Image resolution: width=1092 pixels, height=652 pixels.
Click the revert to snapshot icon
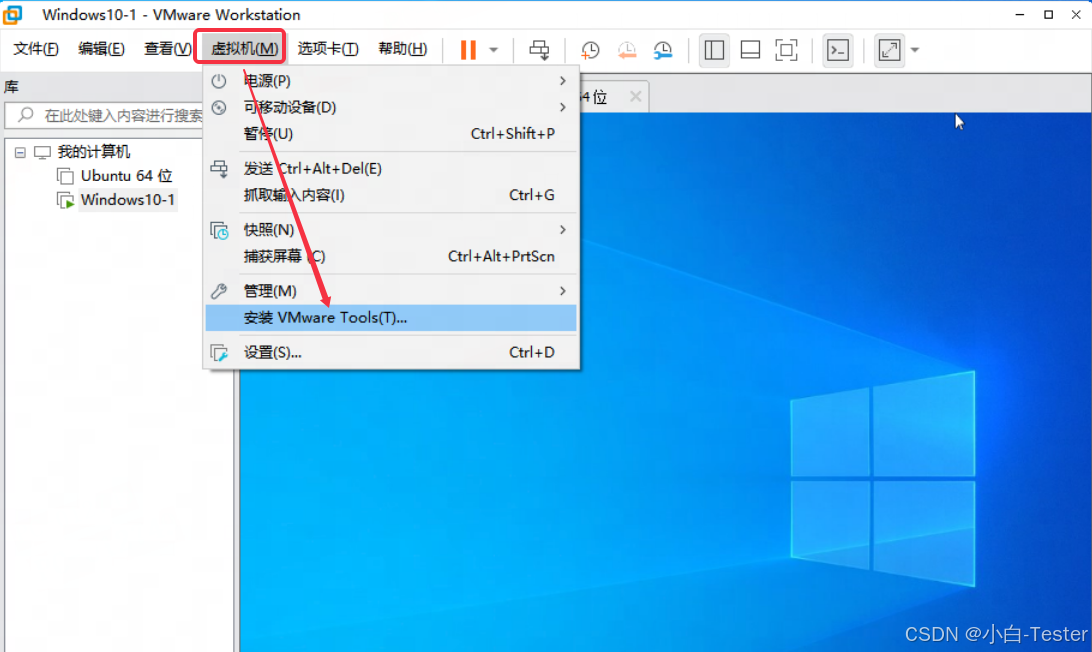pyautogui.click(x=627, y=49)
